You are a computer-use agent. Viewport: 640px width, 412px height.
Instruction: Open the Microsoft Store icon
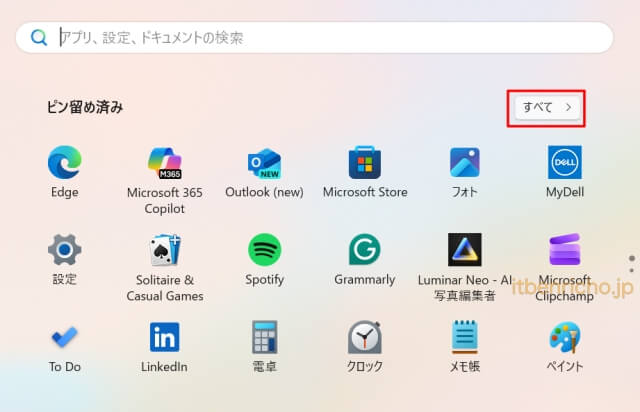(364, 163)
